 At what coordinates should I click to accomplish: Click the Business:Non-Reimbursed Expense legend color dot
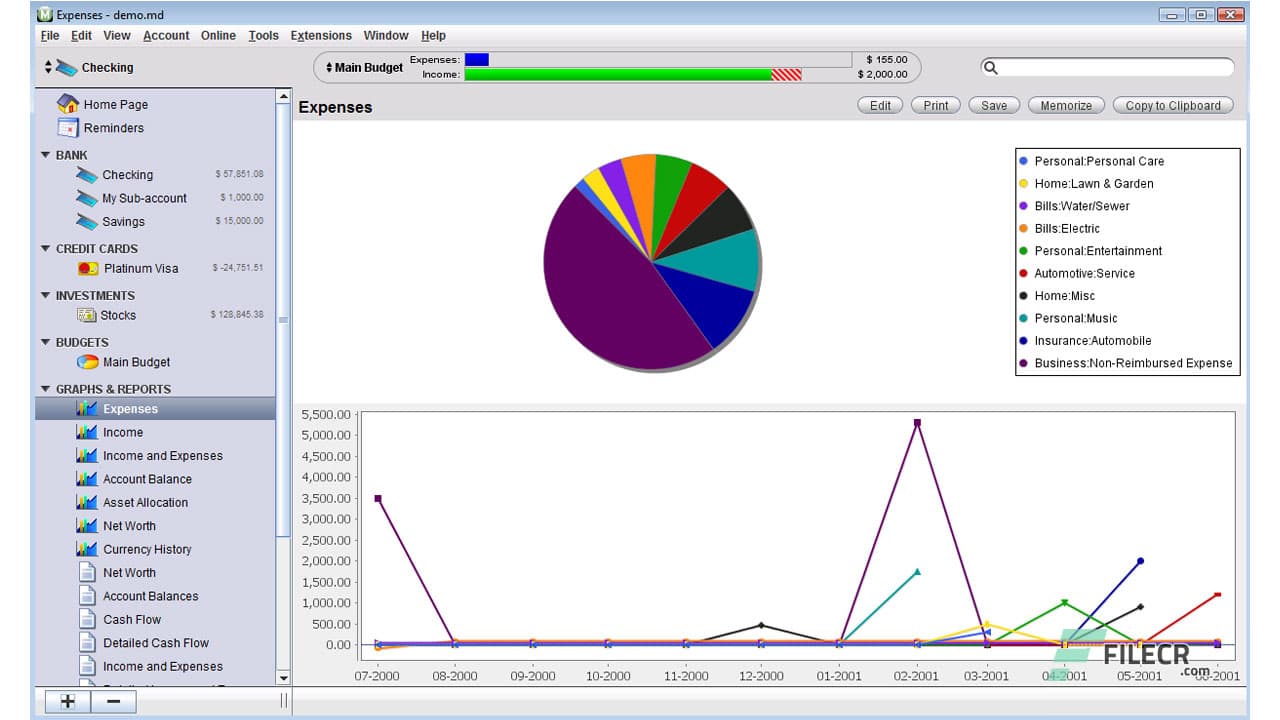(x=1023, y=363)
